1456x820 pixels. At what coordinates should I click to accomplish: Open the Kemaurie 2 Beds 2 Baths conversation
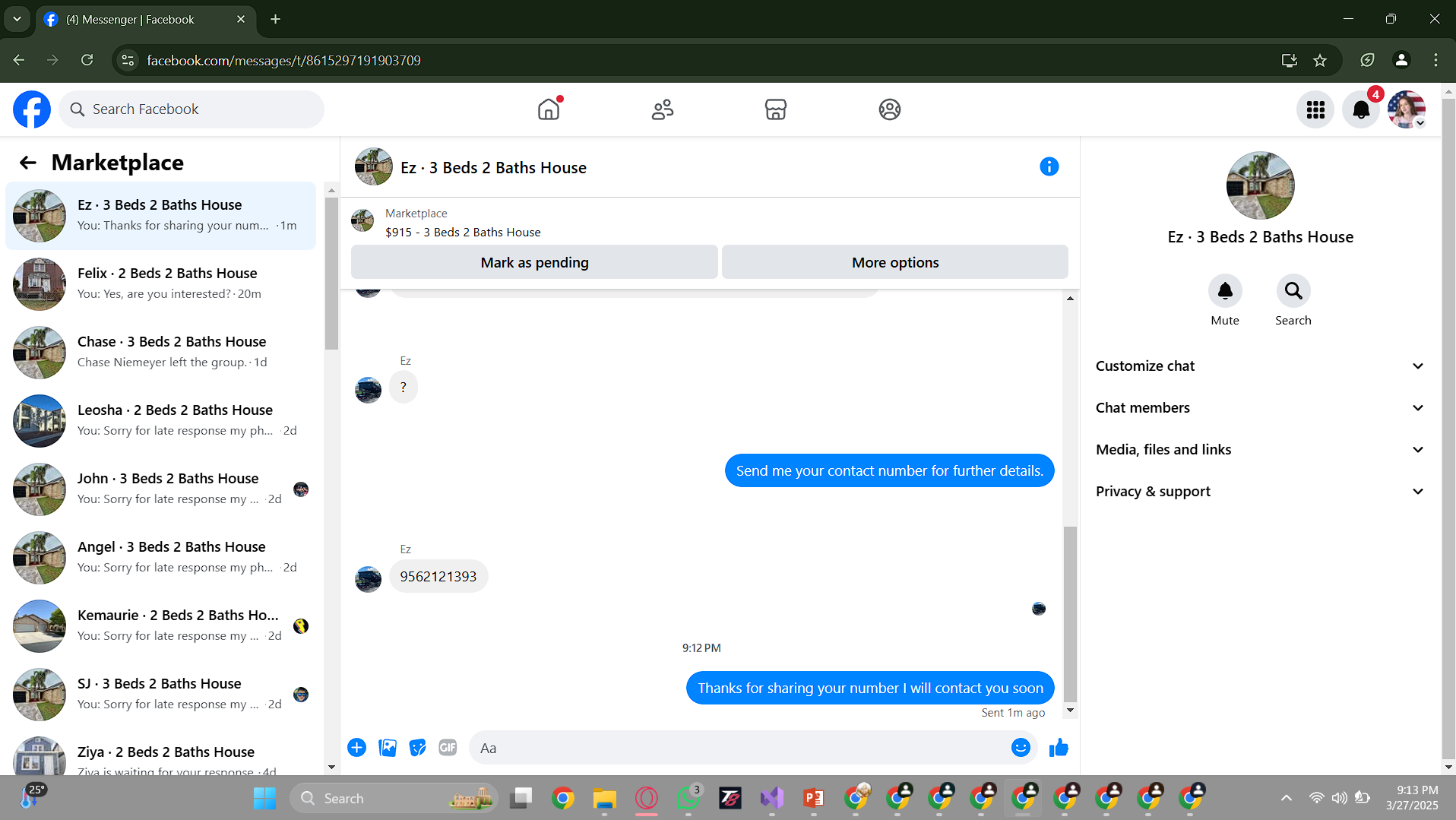click(x=160, y=626)
